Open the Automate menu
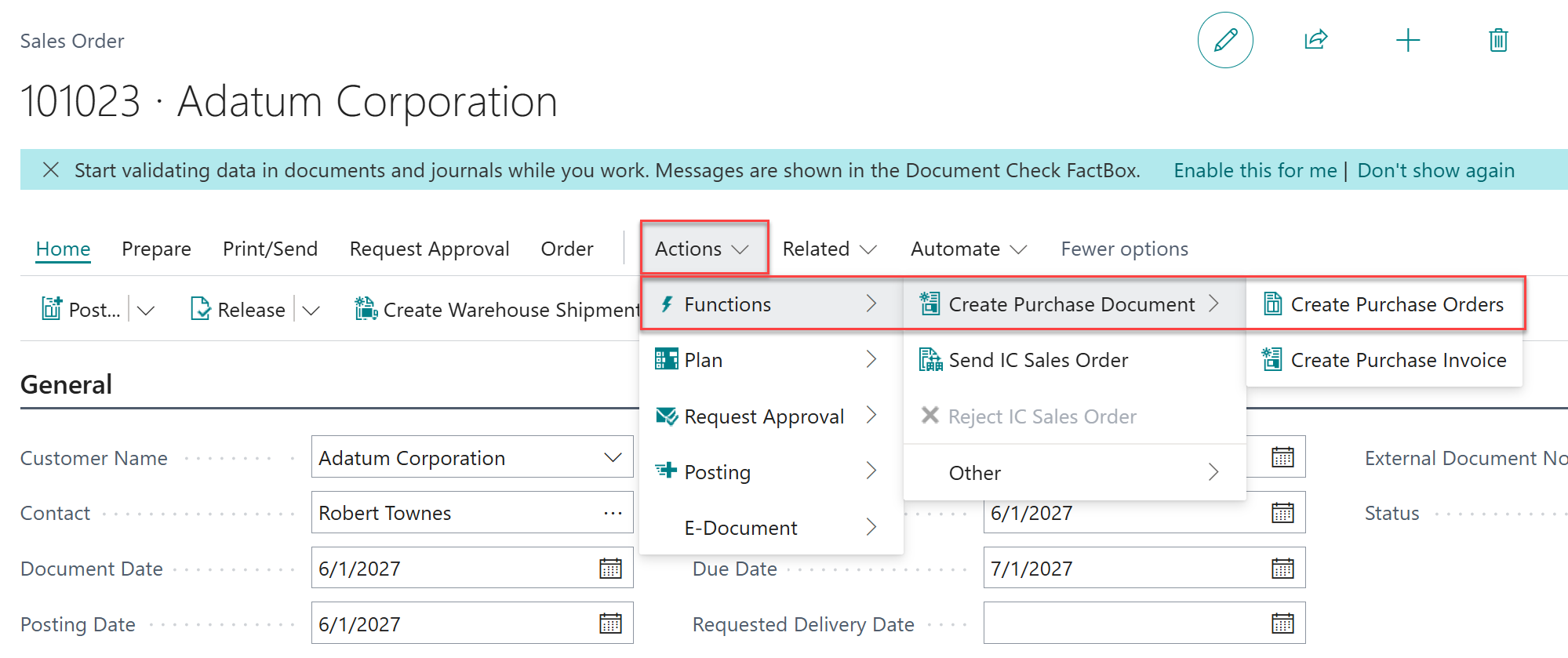 pos(969,249)
